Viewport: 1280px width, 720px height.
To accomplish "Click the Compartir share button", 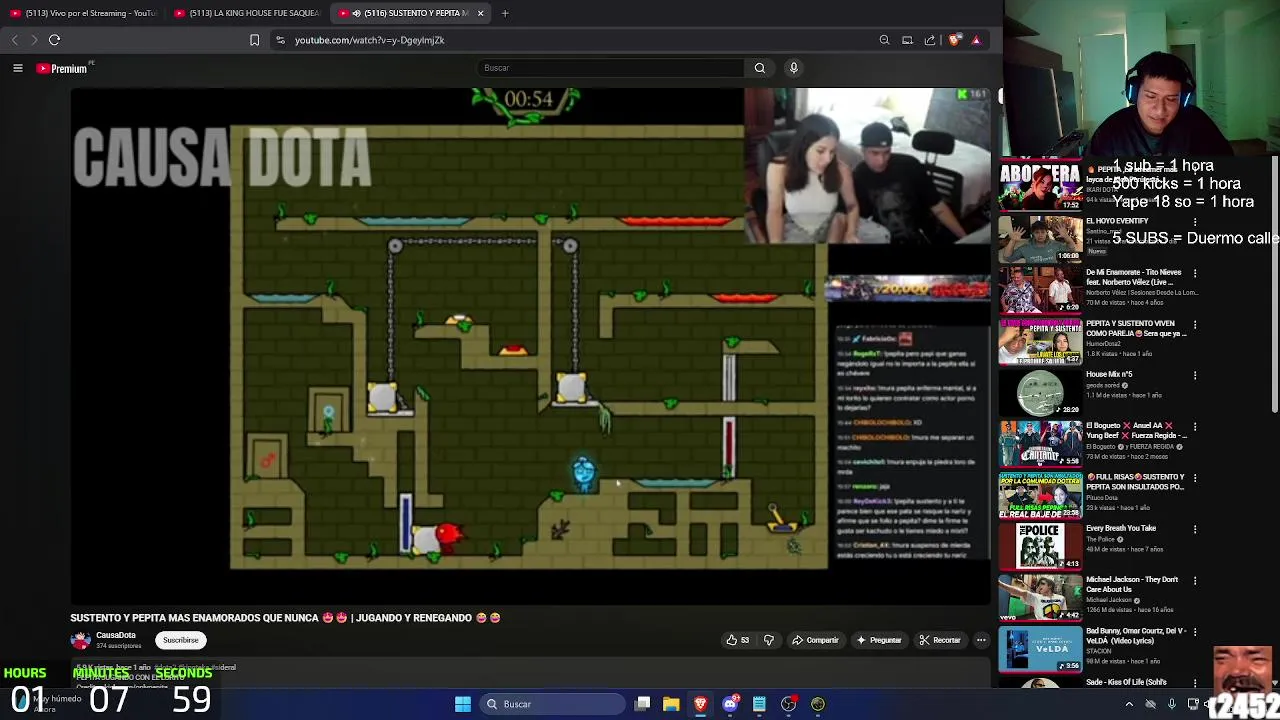I will 815,640.
